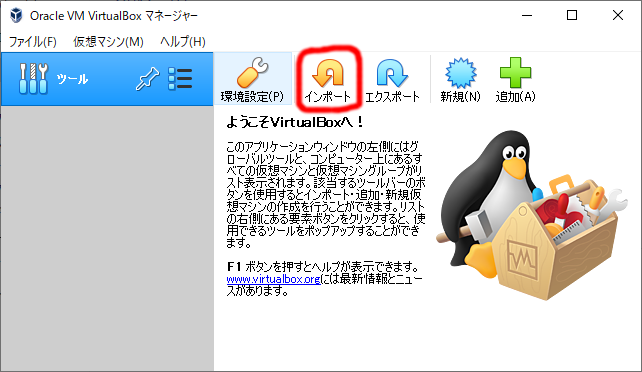The image size is (642, 372).
Task: Add an existing VM with 追加(A)
Action: pos(515,79)
